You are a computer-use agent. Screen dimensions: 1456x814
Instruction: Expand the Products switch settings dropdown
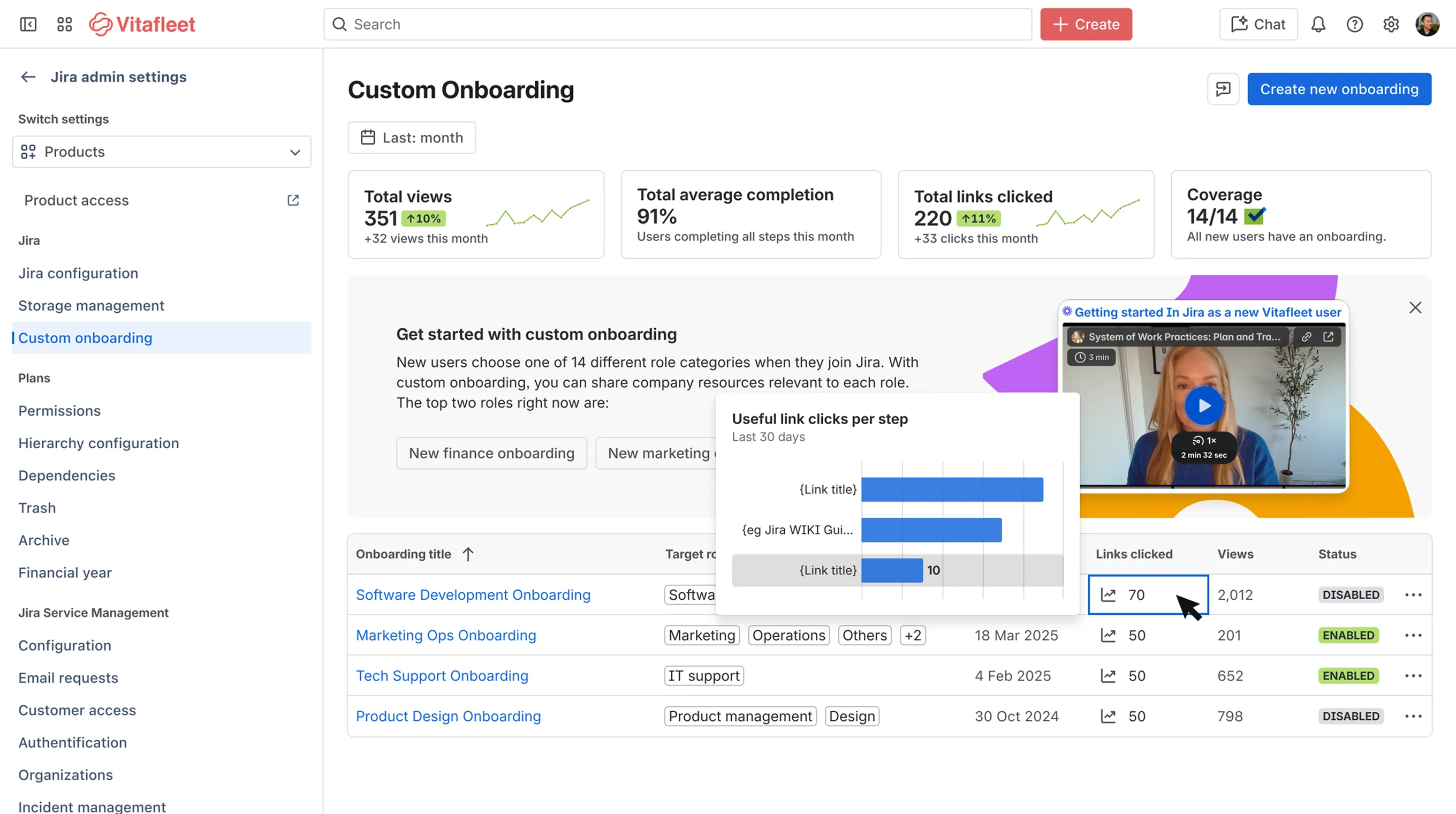162,152
